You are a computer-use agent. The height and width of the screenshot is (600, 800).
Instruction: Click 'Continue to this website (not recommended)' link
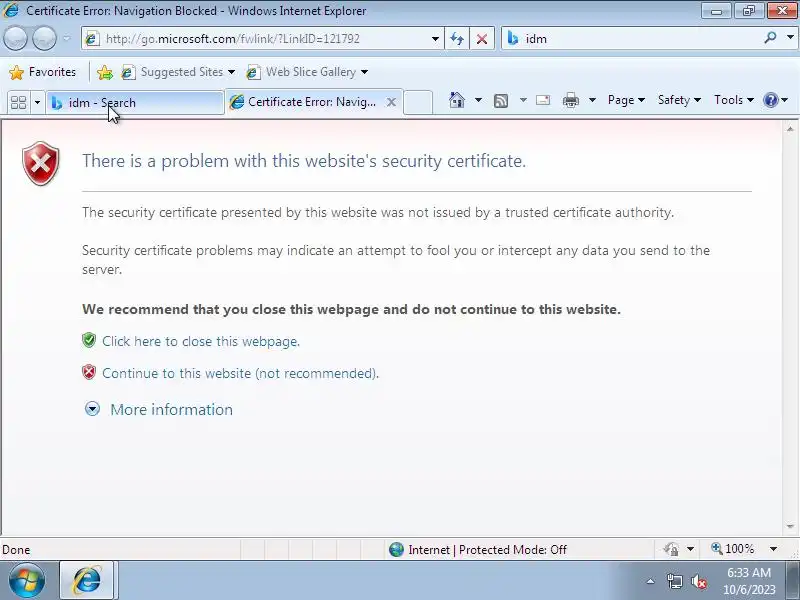[240, 373]
